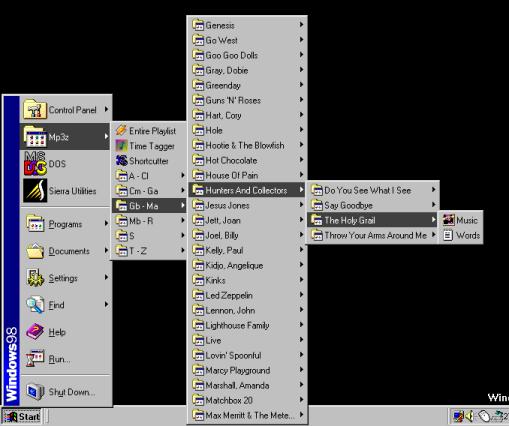
Task: Click the House Of Pain label
Action: [x=232, y=175]
